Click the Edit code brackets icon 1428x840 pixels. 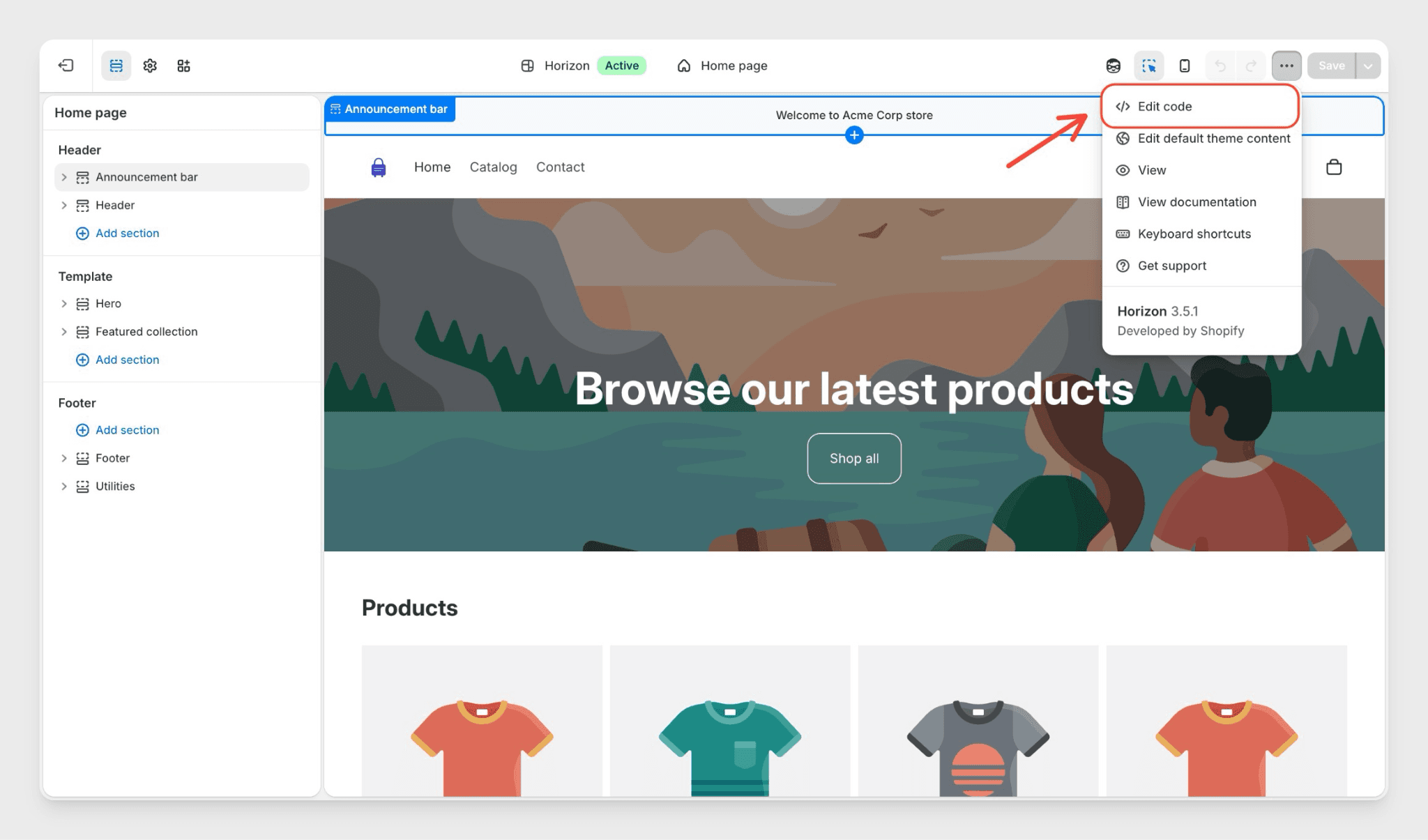[x=1123, y=107]
